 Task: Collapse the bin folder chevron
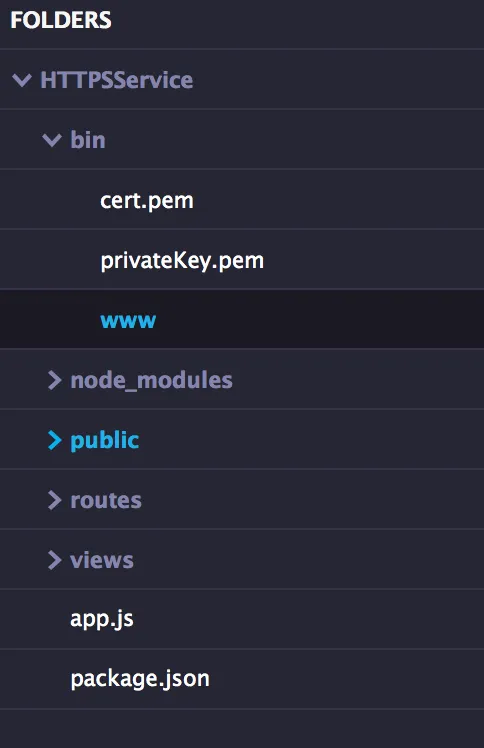tap(52, 140)
